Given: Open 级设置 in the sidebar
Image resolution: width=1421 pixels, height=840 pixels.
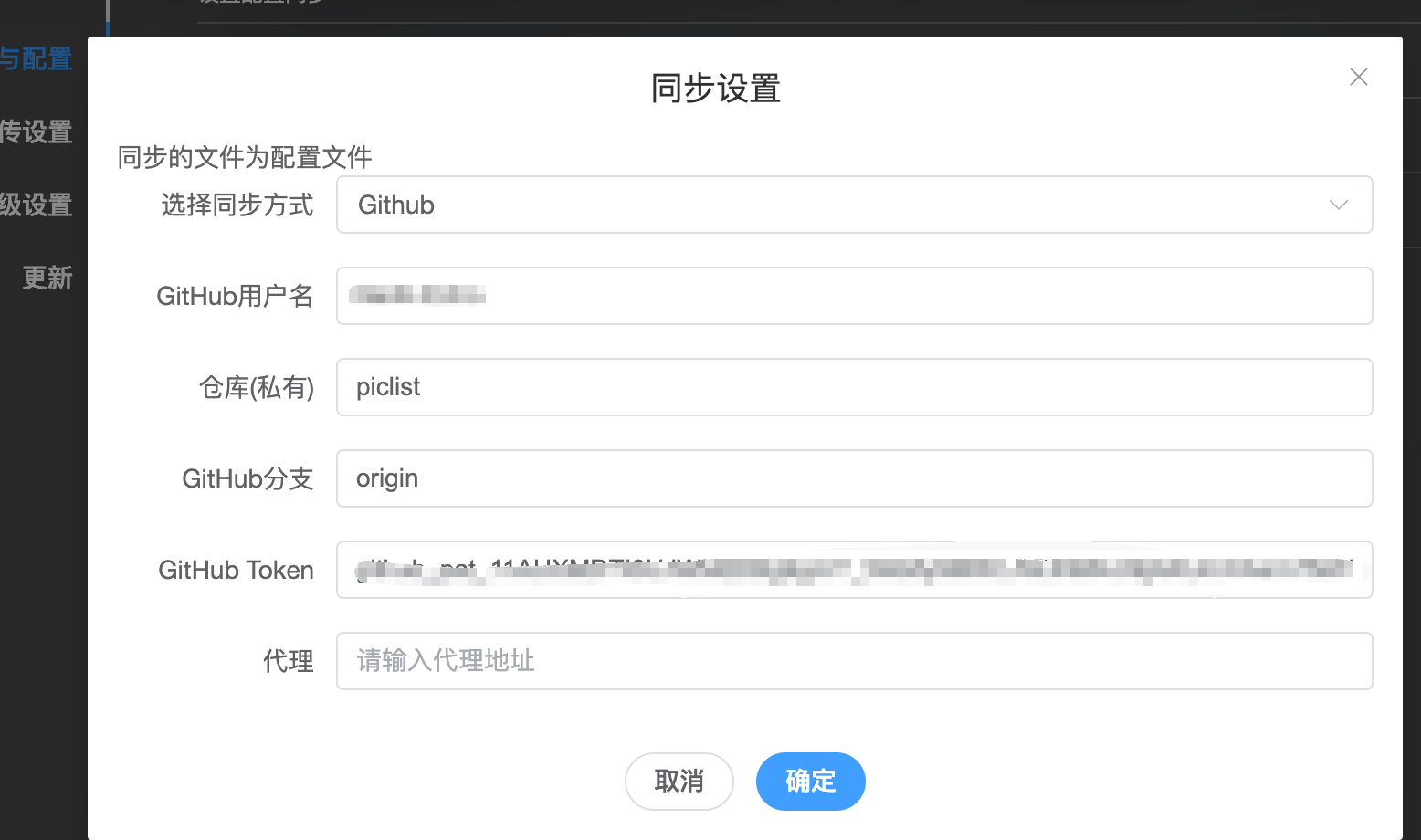Looking at the screenshot, I should (x=37, y=205).
